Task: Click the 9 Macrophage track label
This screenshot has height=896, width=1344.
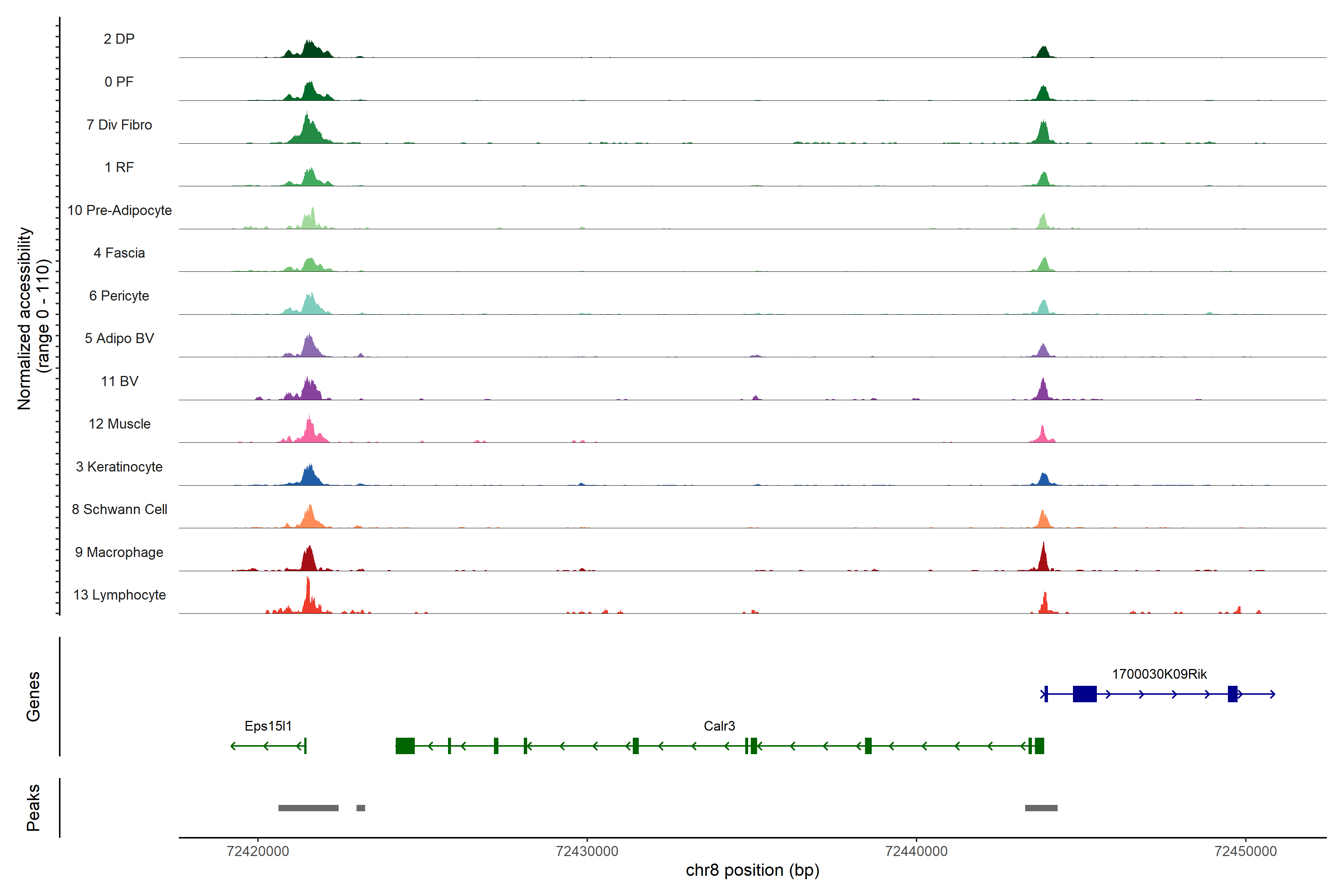Action: coord(119,553)
